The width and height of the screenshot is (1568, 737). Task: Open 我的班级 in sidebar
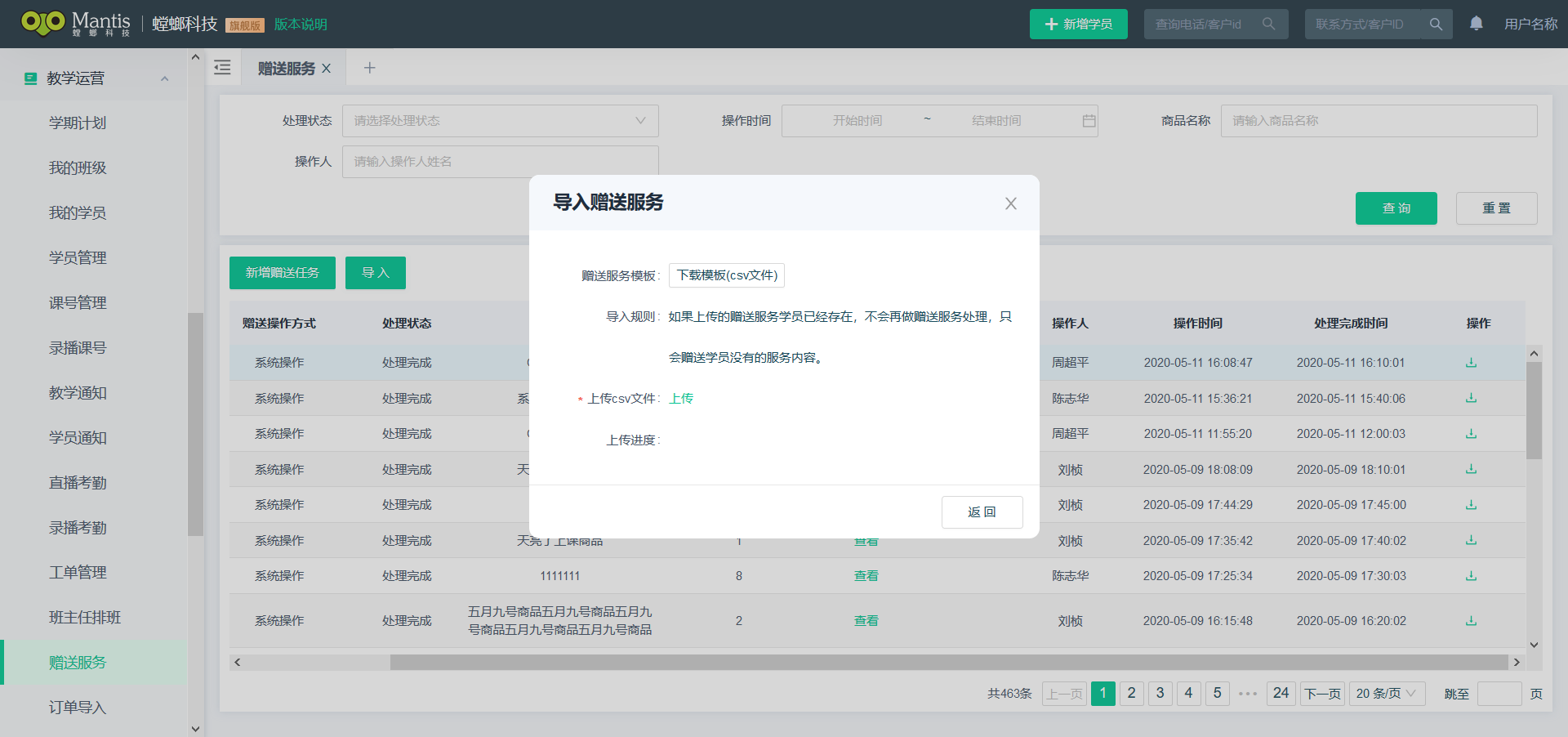point(78,167)
